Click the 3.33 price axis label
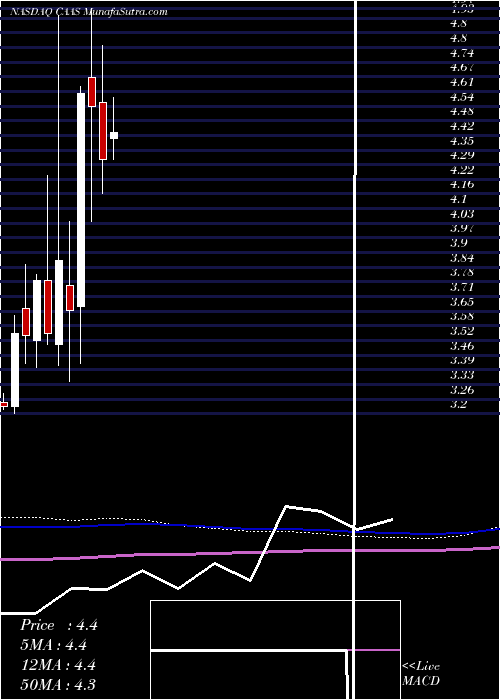500x700 pixels. click(462, 375)
